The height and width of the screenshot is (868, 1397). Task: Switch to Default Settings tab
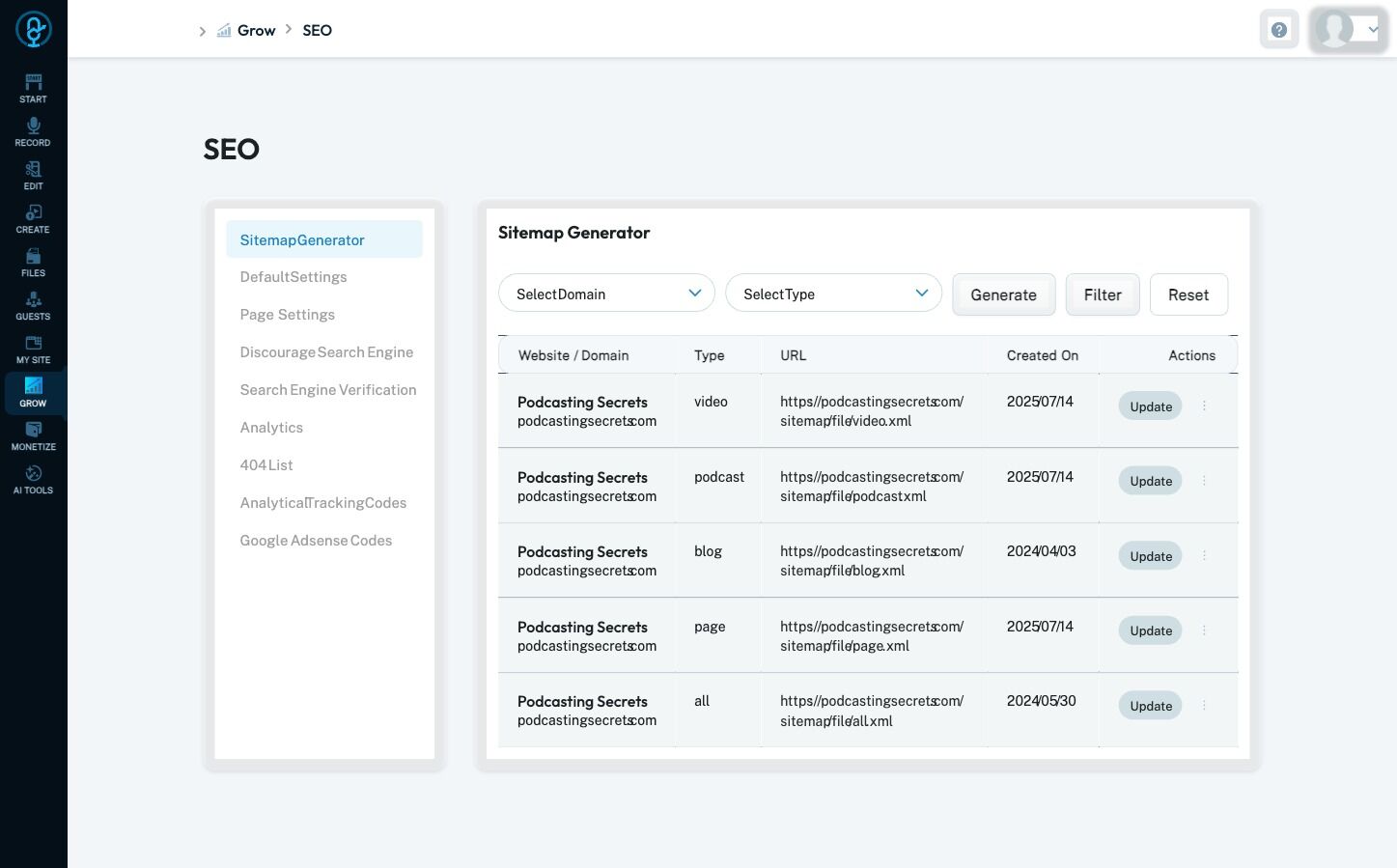pyautogui.click(x=293, y=277)
